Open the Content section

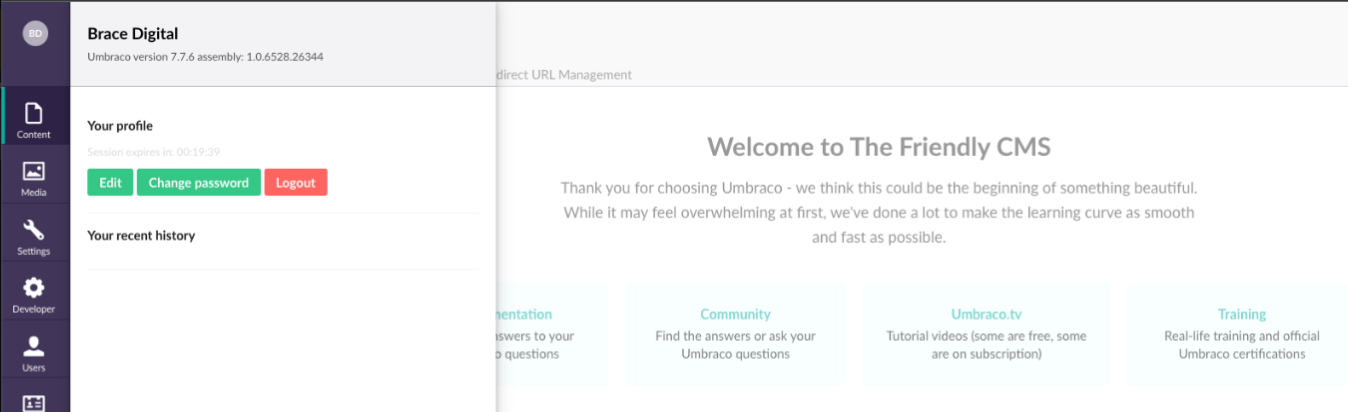tap(34, 116)
